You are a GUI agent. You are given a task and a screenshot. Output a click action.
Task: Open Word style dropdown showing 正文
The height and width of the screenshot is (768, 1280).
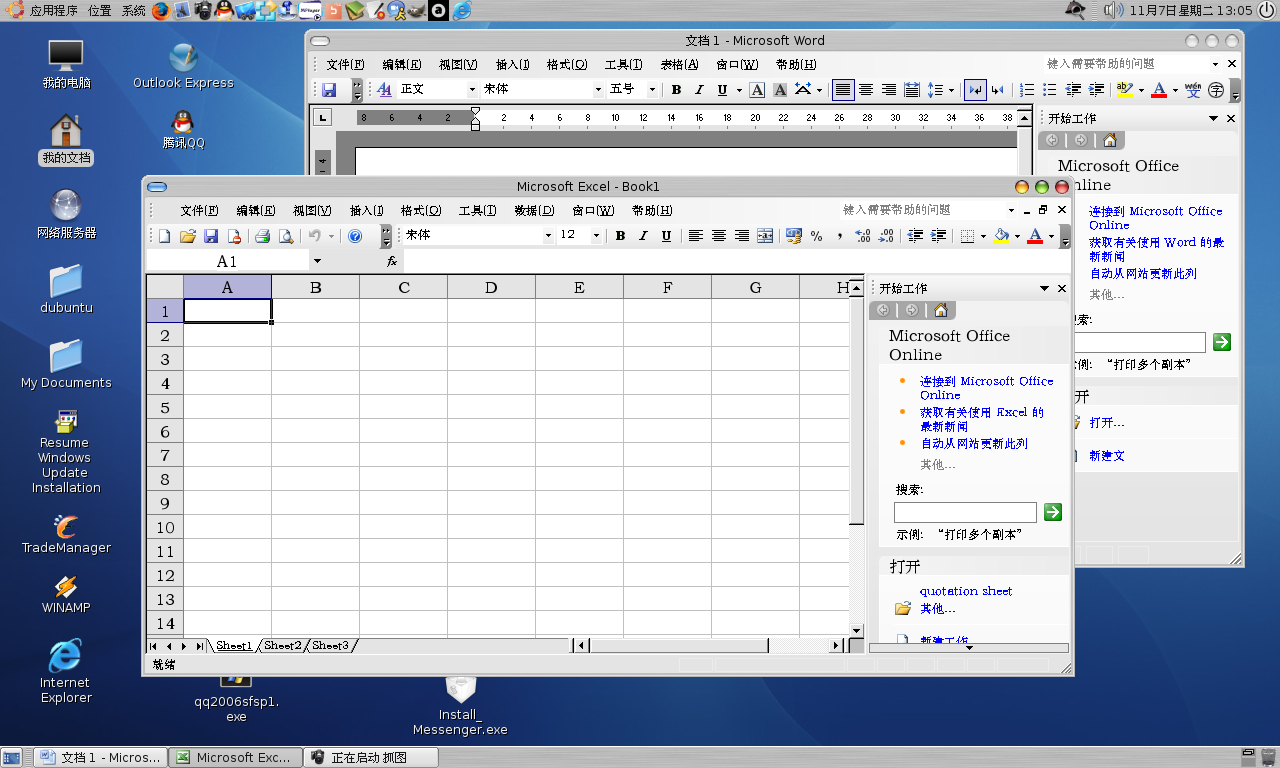pos(473,90)
